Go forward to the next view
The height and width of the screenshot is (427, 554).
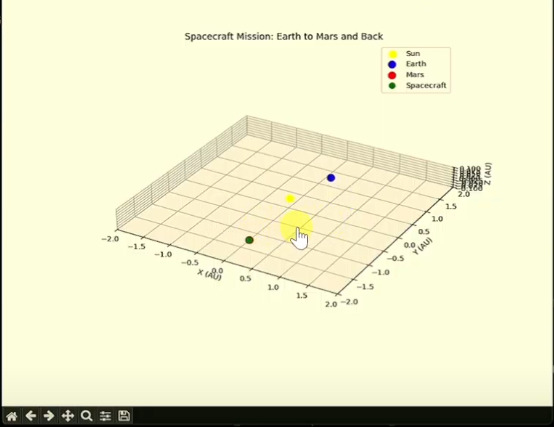coord(49,416)
